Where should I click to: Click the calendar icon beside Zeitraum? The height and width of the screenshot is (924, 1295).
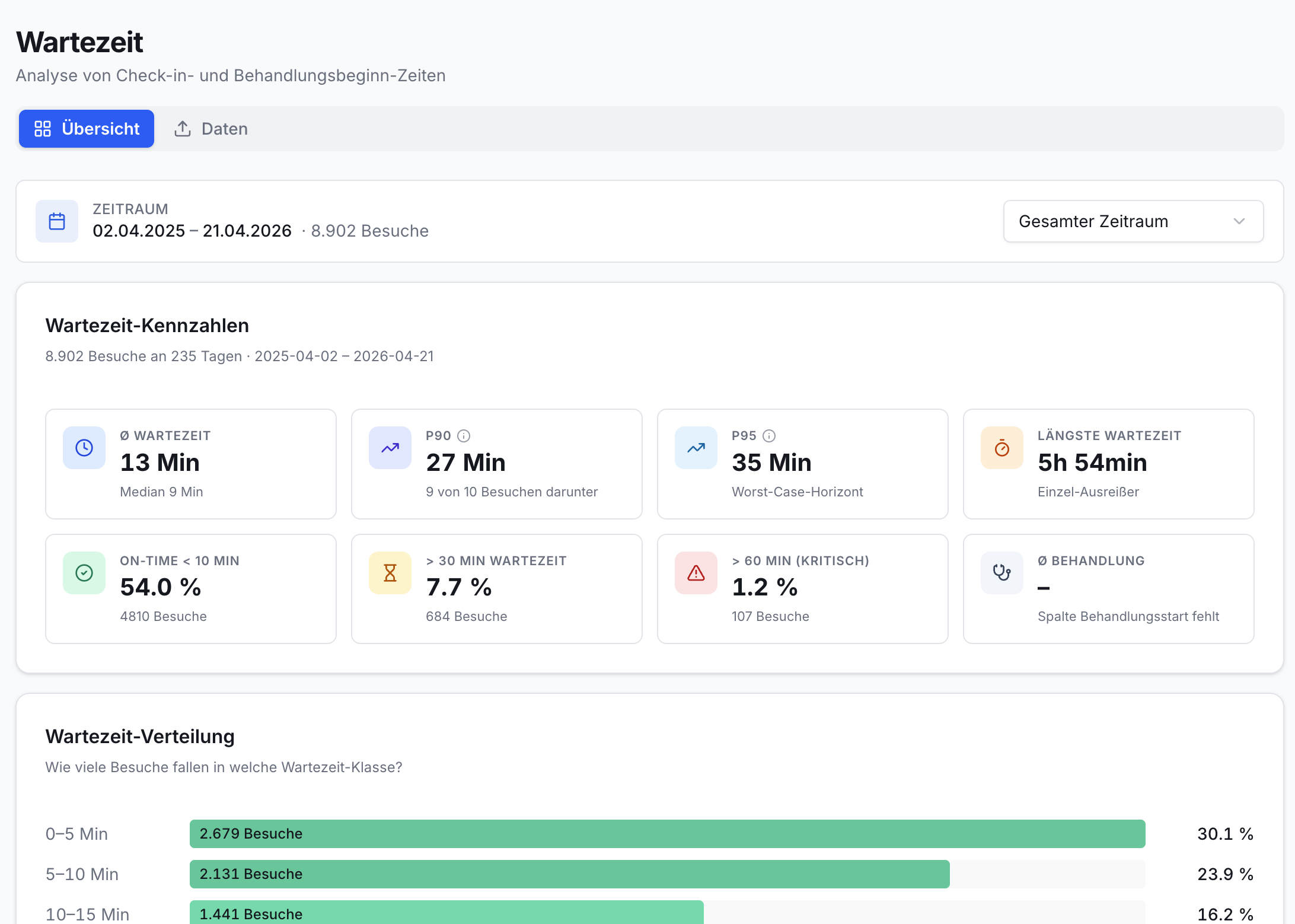point(57,221)
